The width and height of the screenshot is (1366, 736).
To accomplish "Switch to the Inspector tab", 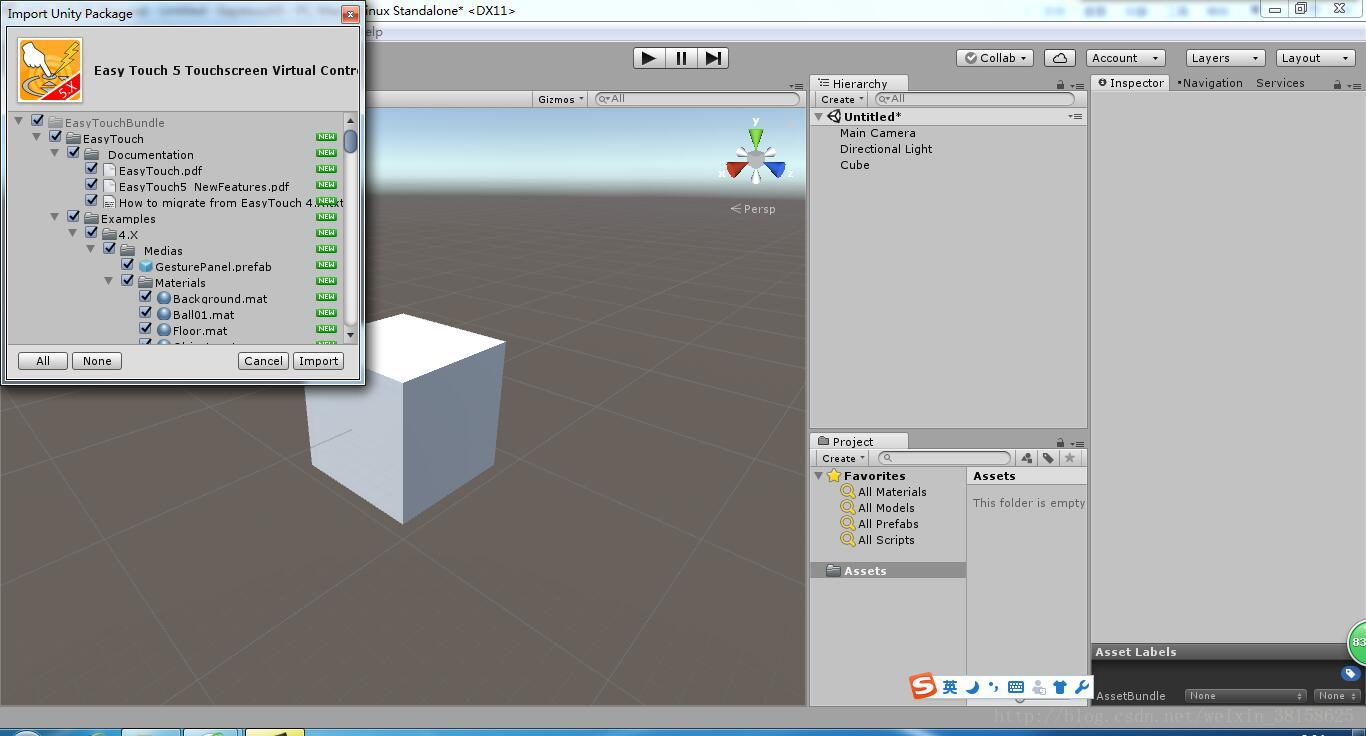I will pyautogui.click(x=1131, y=83).
